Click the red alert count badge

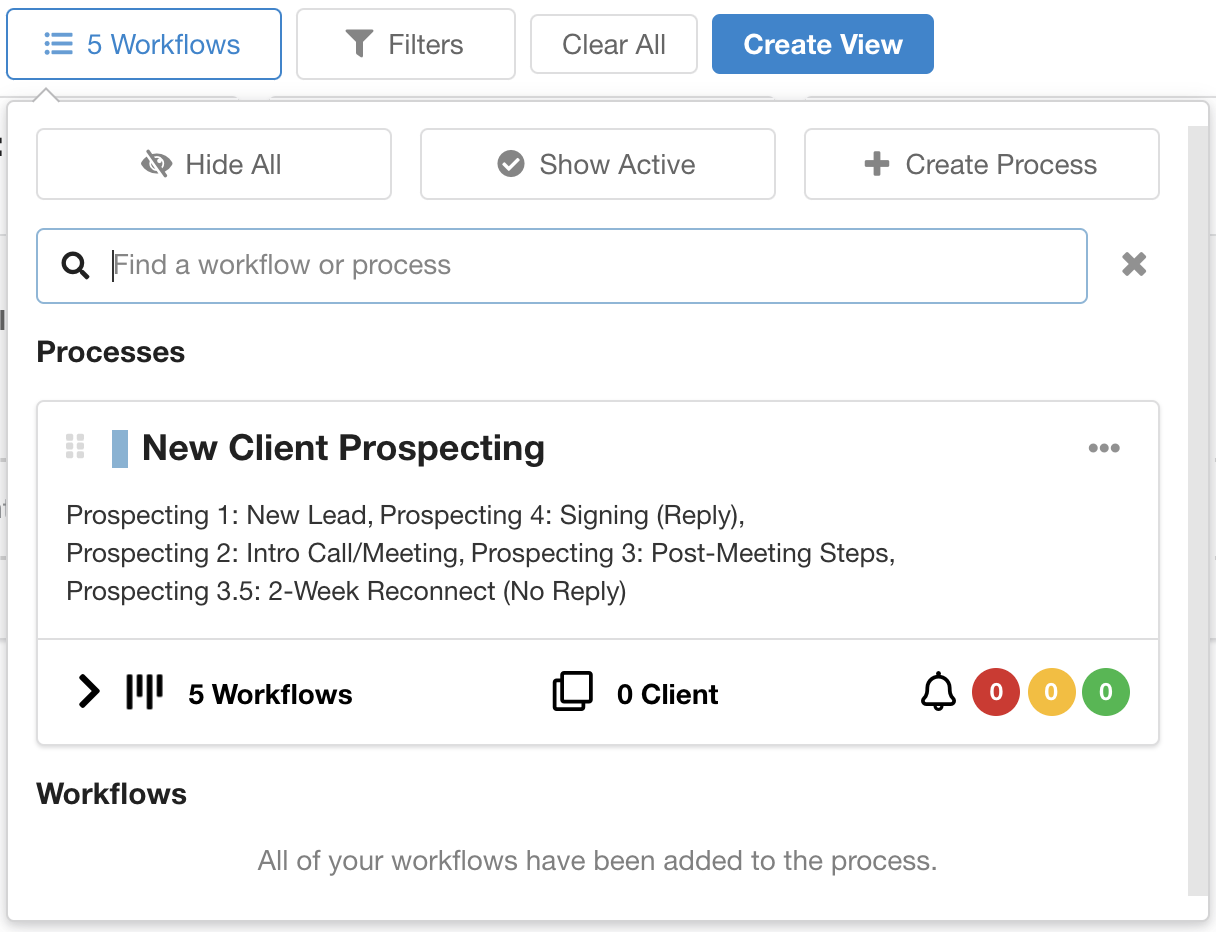tap(995, 692)
